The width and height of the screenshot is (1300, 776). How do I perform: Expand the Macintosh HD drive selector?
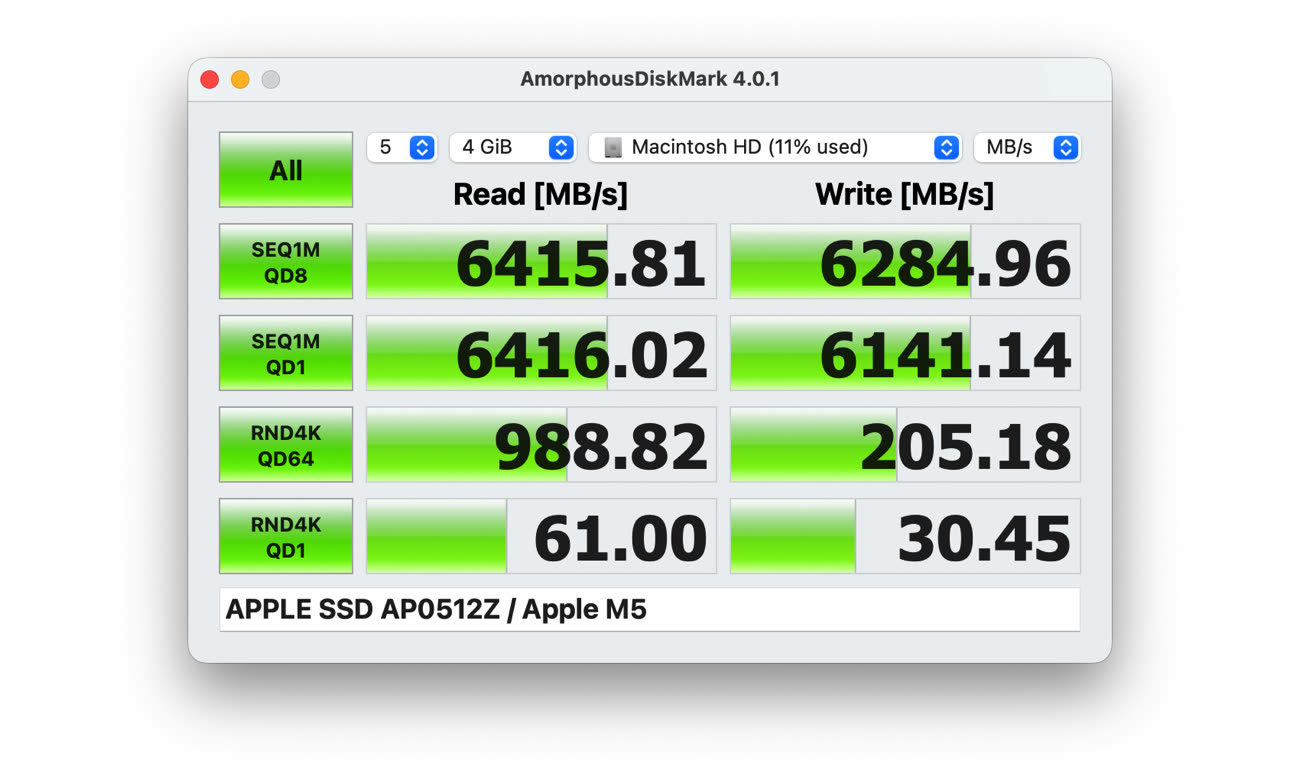tap(775, 147)
